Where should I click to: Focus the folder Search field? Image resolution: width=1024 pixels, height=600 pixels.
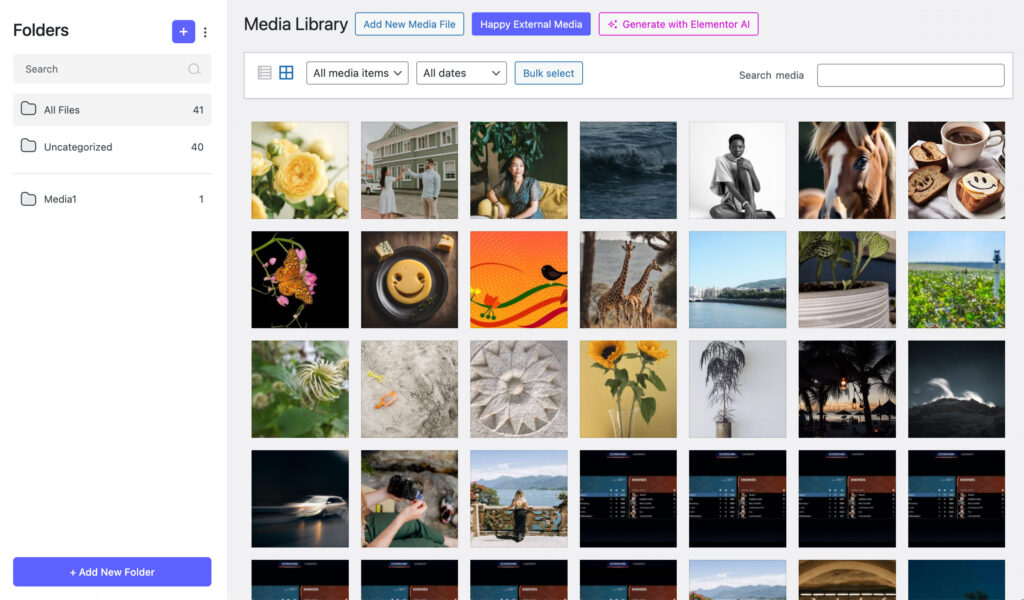click(x=112, y=69)
